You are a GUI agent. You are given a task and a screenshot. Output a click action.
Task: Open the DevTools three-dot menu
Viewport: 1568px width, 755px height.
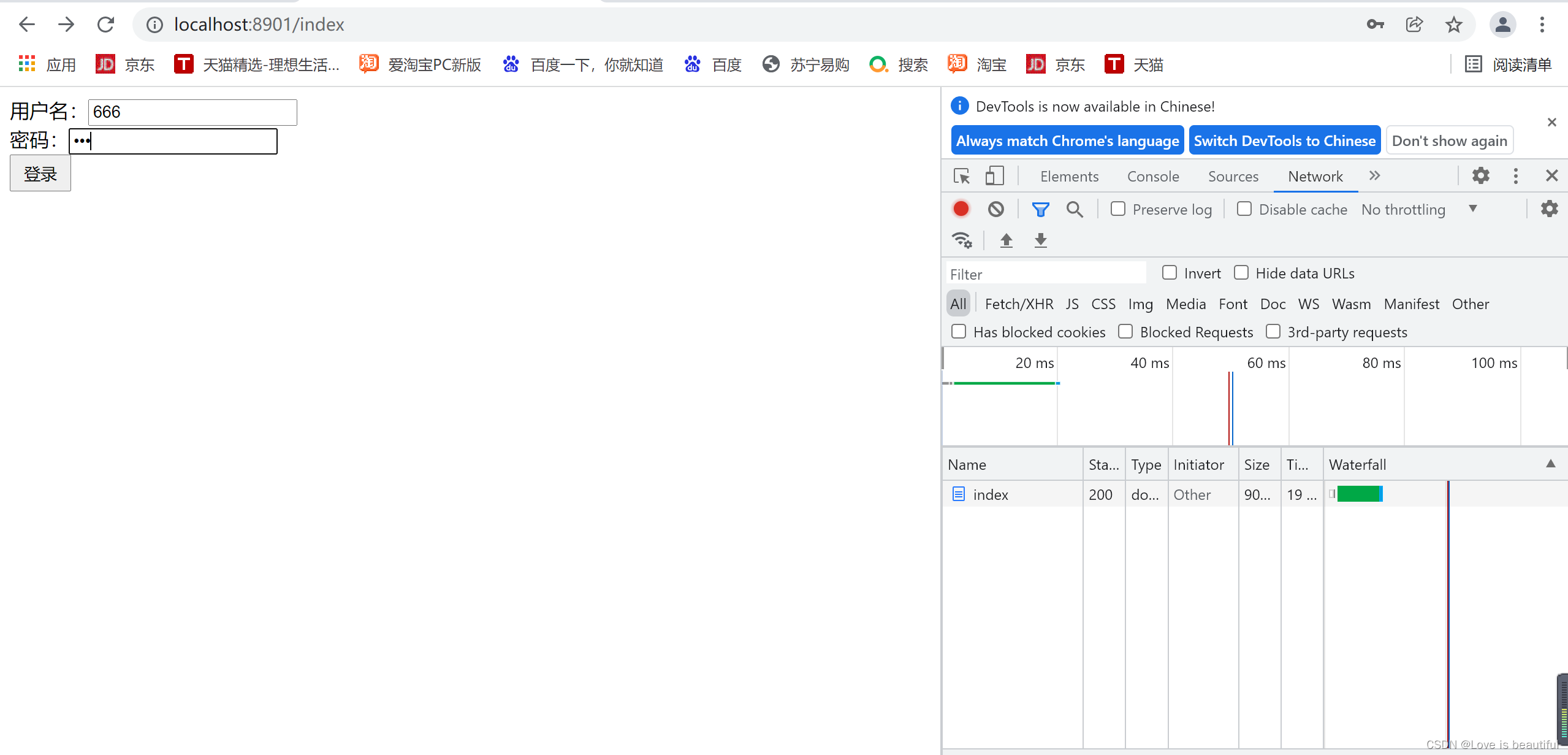click(1515, 176)
